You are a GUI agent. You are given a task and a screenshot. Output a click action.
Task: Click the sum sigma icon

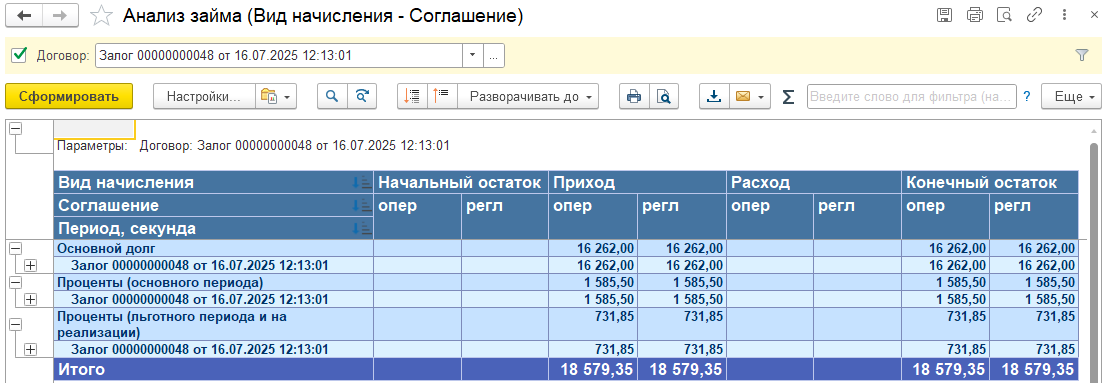[788, 97]
